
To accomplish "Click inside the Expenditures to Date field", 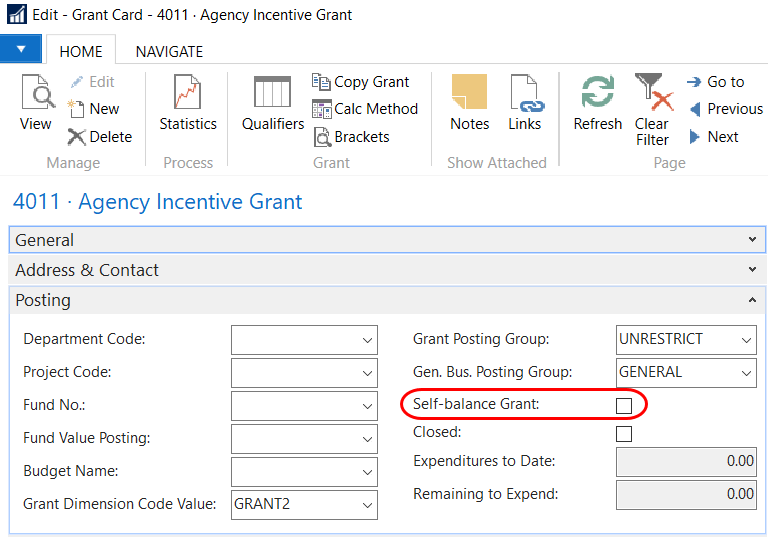I will click(x=686, y=462).
